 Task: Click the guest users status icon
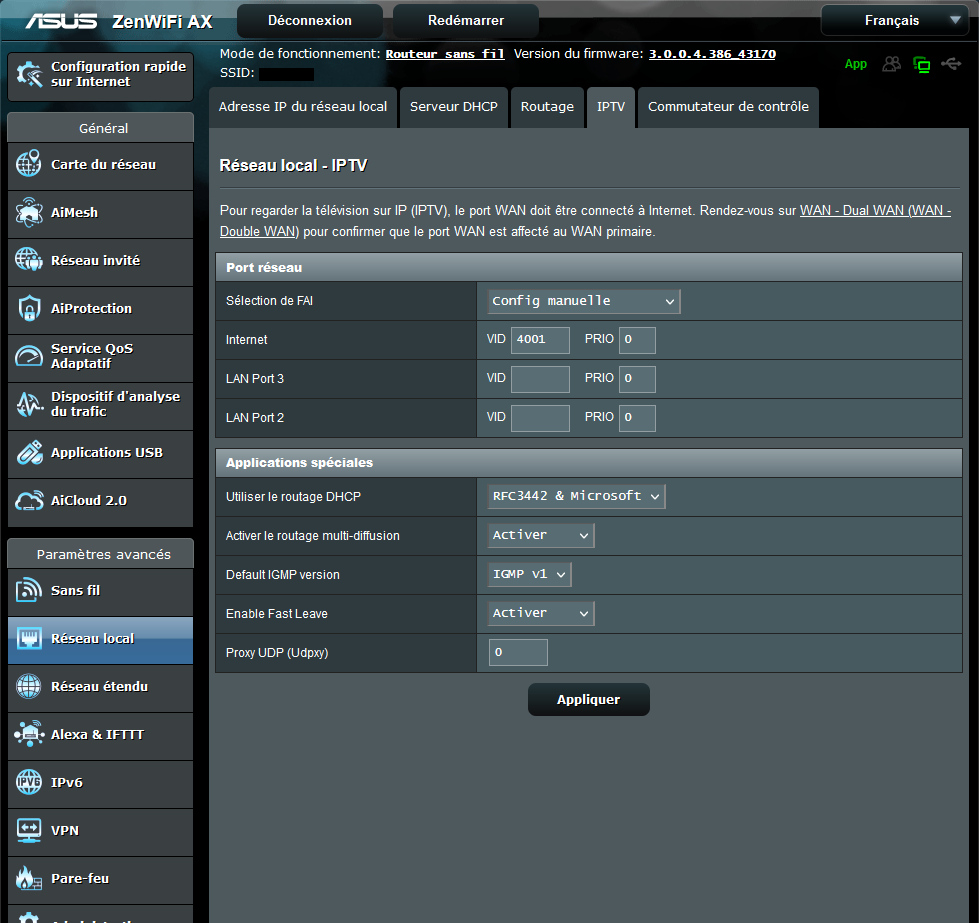point(892,64)
